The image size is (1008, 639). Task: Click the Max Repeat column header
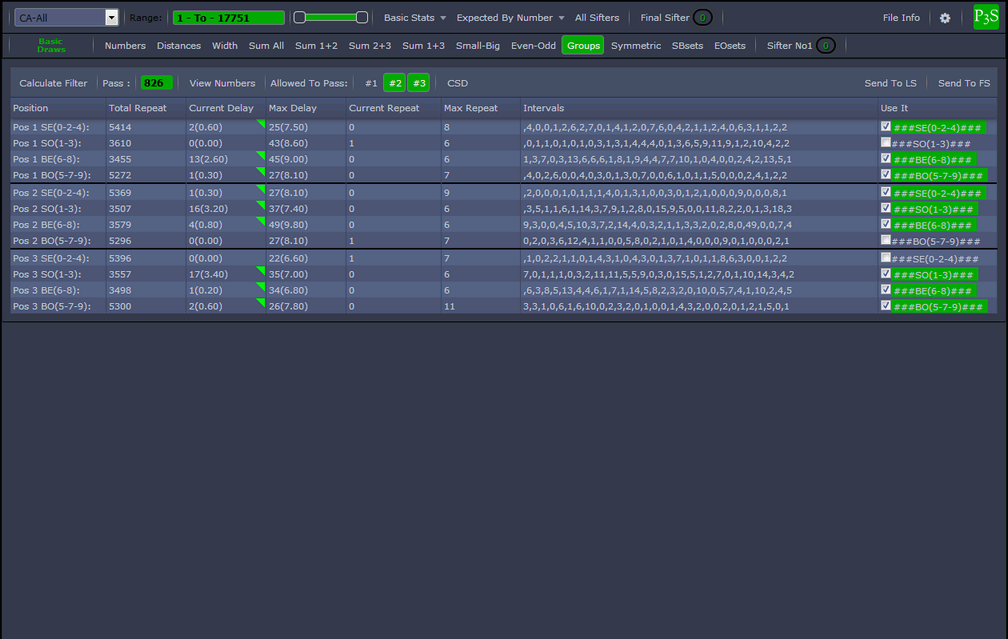[471, 108]
